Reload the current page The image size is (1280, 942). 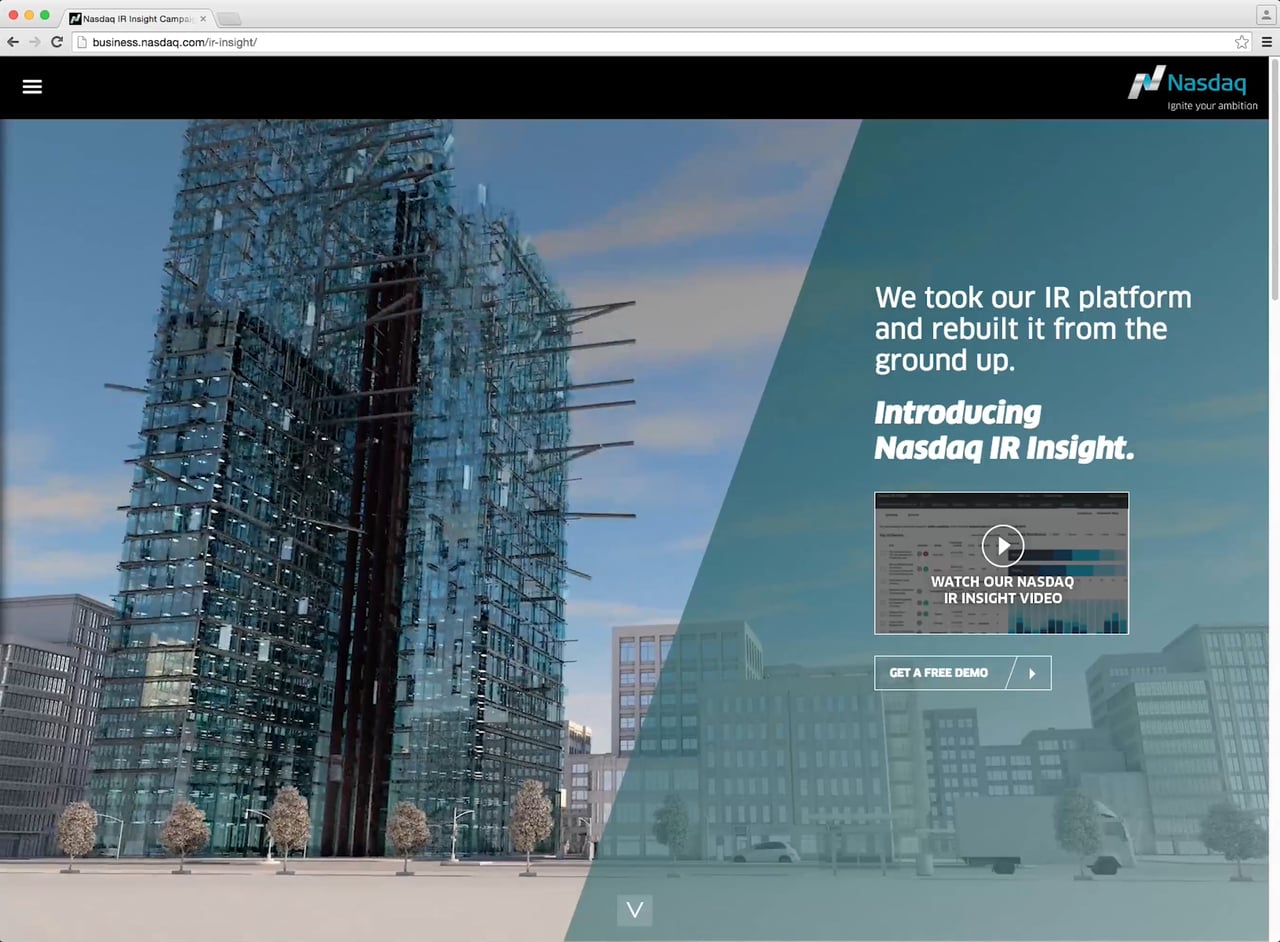[57, 42]
